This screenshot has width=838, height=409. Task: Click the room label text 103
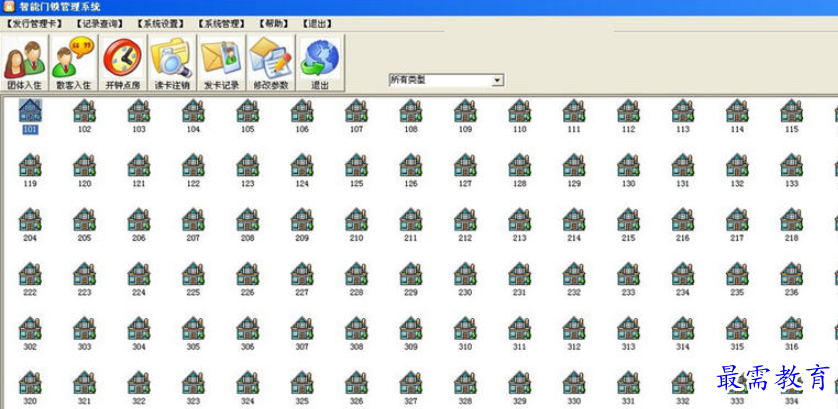[139, 129]
